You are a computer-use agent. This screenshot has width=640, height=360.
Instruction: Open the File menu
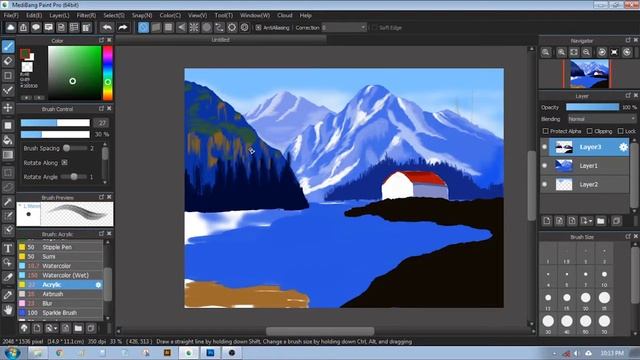tap(11, 16)
